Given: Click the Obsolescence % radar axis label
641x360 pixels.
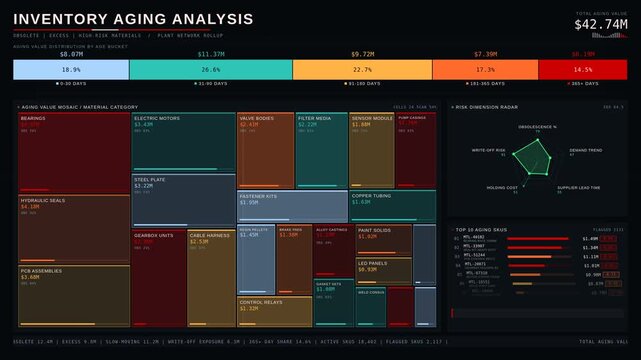Looking at the screenshot, I should coord(537,127).
